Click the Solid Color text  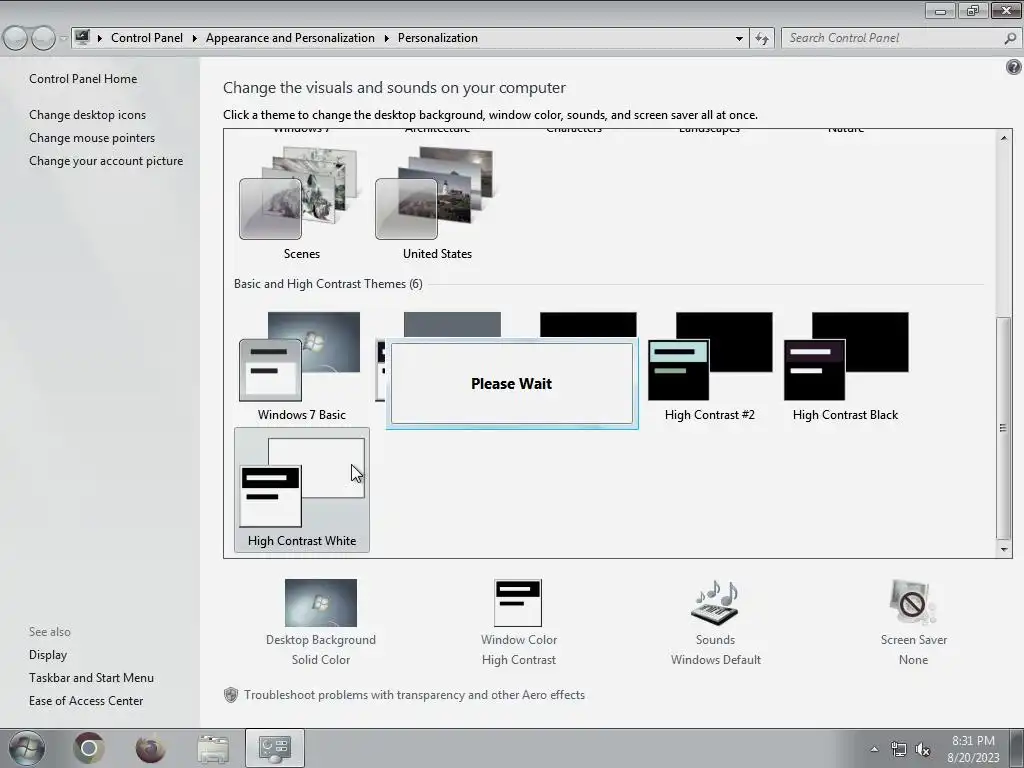pyautogui.click(x=321, y=660)
